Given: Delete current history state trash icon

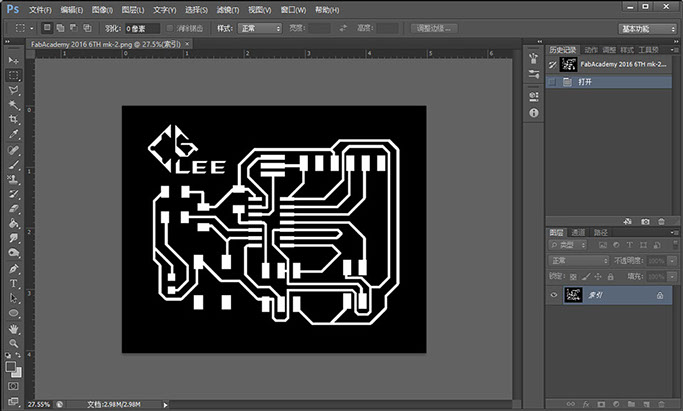Looking at the screenshot, I should click(x=662, y=222).
